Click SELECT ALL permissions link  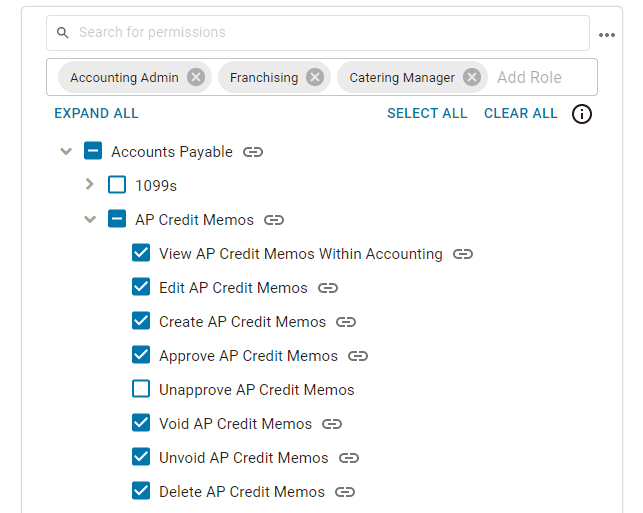(427, 113)
